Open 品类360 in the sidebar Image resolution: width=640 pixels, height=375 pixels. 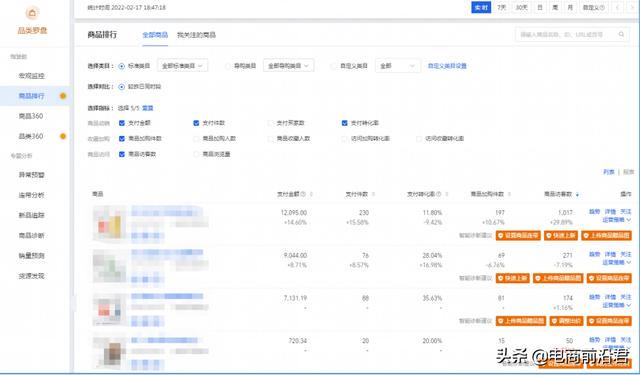pyautogui.click(x=31, y=136)
